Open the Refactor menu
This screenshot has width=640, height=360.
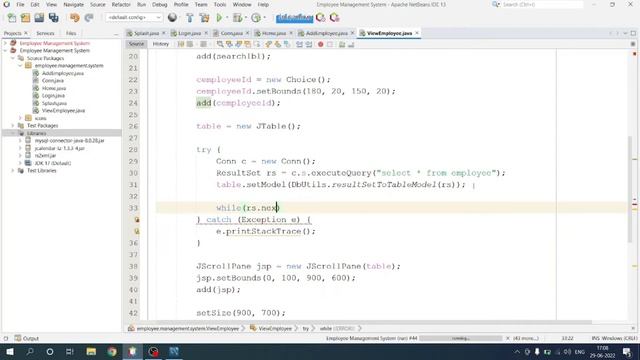(121, 4)
